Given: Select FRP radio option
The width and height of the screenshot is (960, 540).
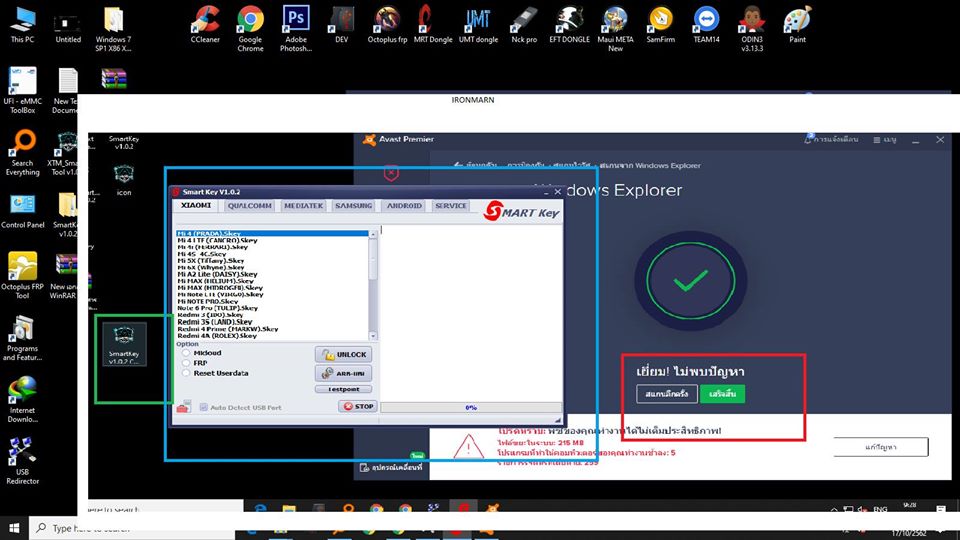Looking at the screenshot, I should [x=186, y=362].
